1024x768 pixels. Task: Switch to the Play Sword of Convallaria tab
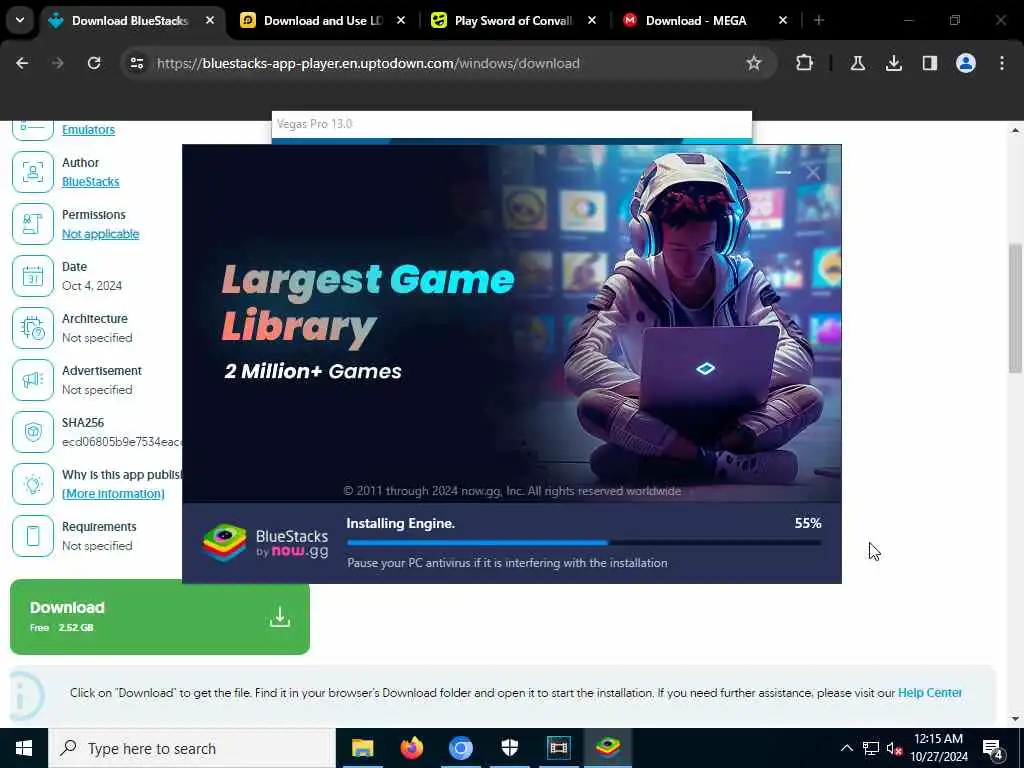point(513,21)
